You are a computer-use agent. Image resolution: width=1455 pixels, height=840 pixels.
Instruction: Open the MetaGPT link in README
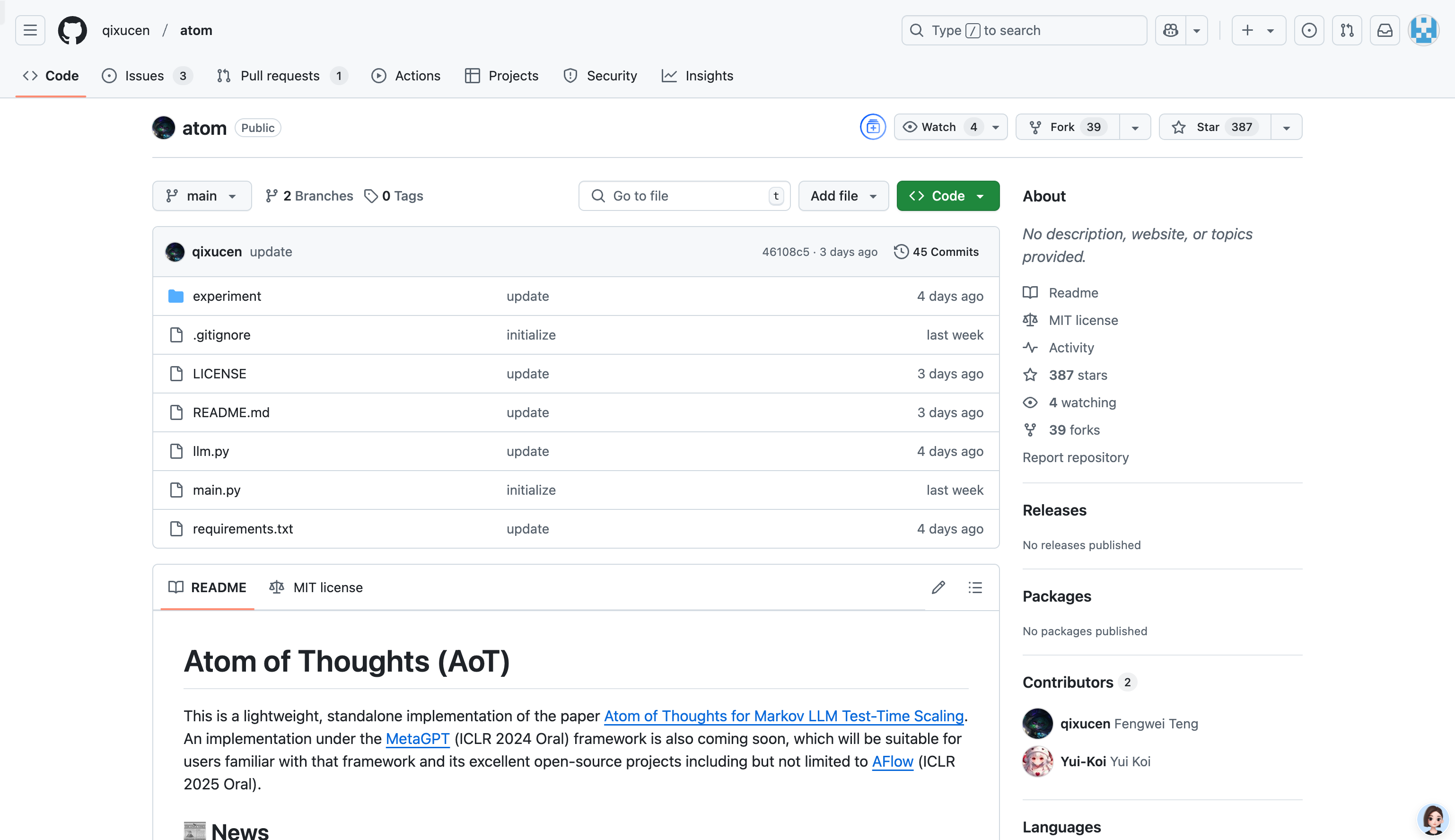[x=417, y=738]
